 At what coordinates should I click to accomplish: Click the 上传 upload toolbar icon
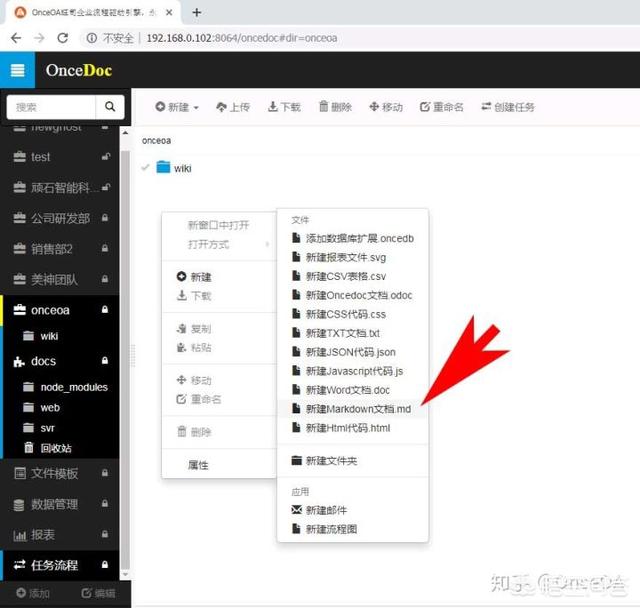(231, 107)
